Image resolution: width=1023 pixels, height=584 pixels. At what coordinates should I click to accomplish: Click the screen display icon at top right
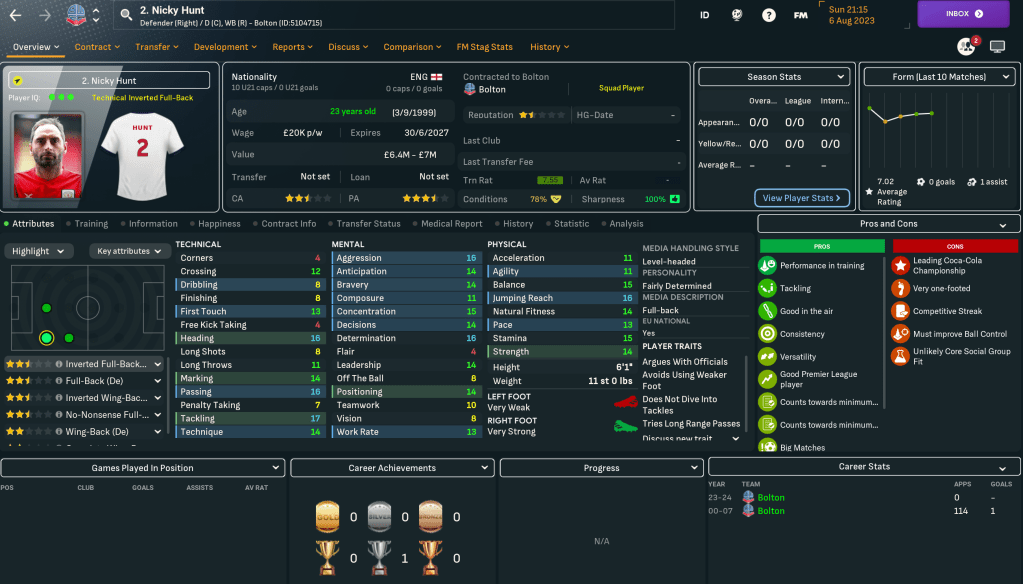(997, 47)
